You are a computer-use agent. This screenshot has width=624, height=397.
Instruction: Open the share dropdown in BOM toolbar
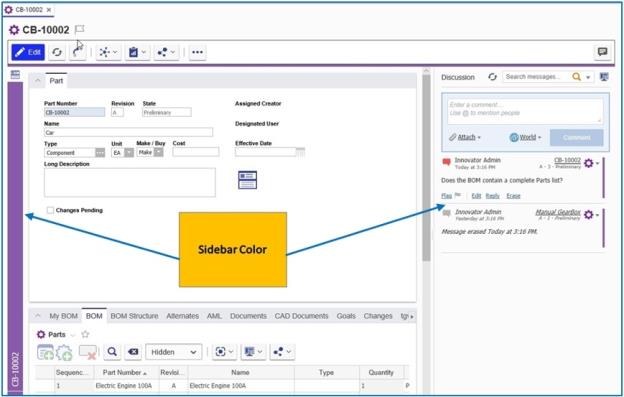[x=282, y=352]
